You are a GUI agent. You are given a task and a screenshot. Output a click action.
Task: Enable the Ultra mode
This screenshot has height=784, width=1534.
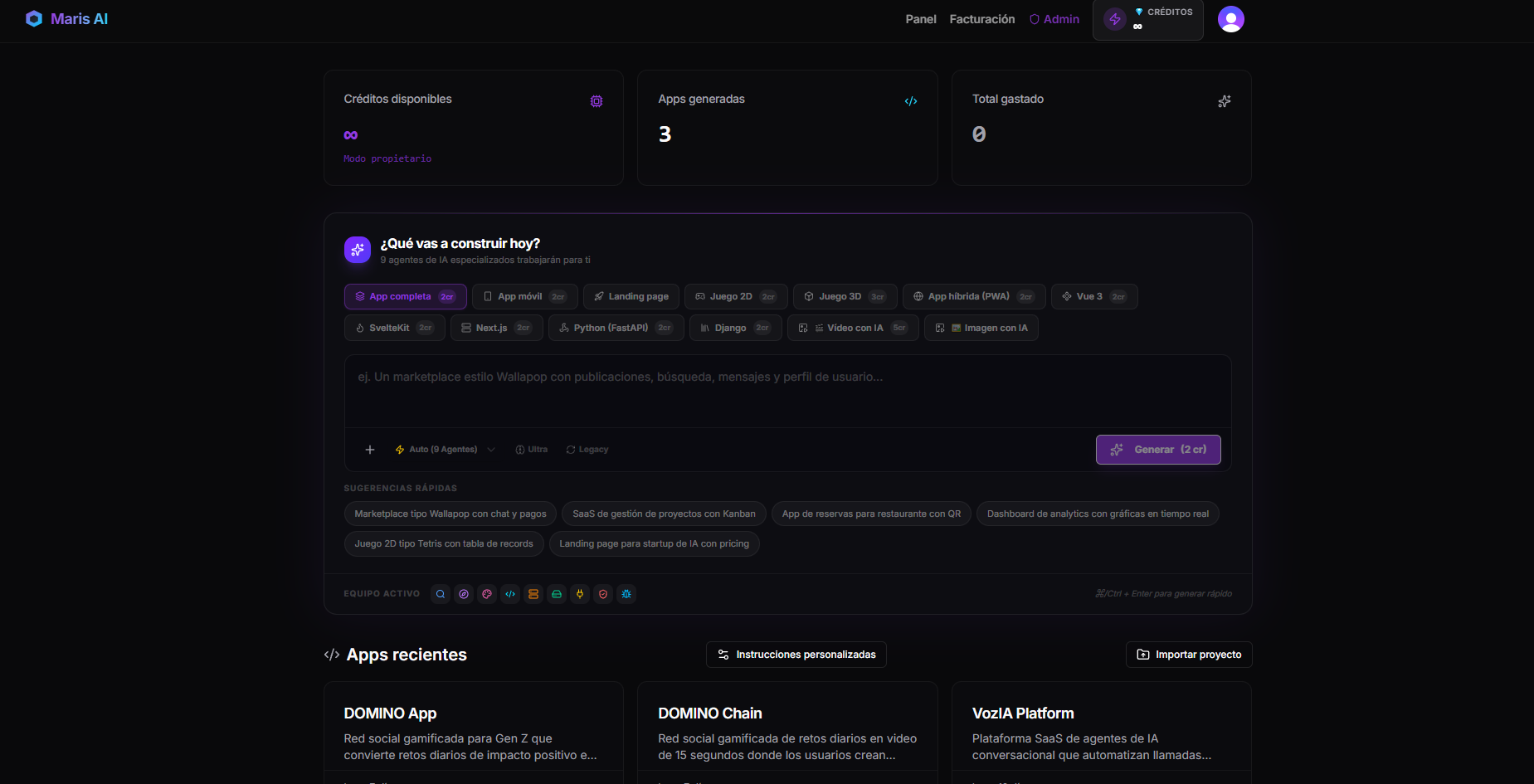(531, 450)
